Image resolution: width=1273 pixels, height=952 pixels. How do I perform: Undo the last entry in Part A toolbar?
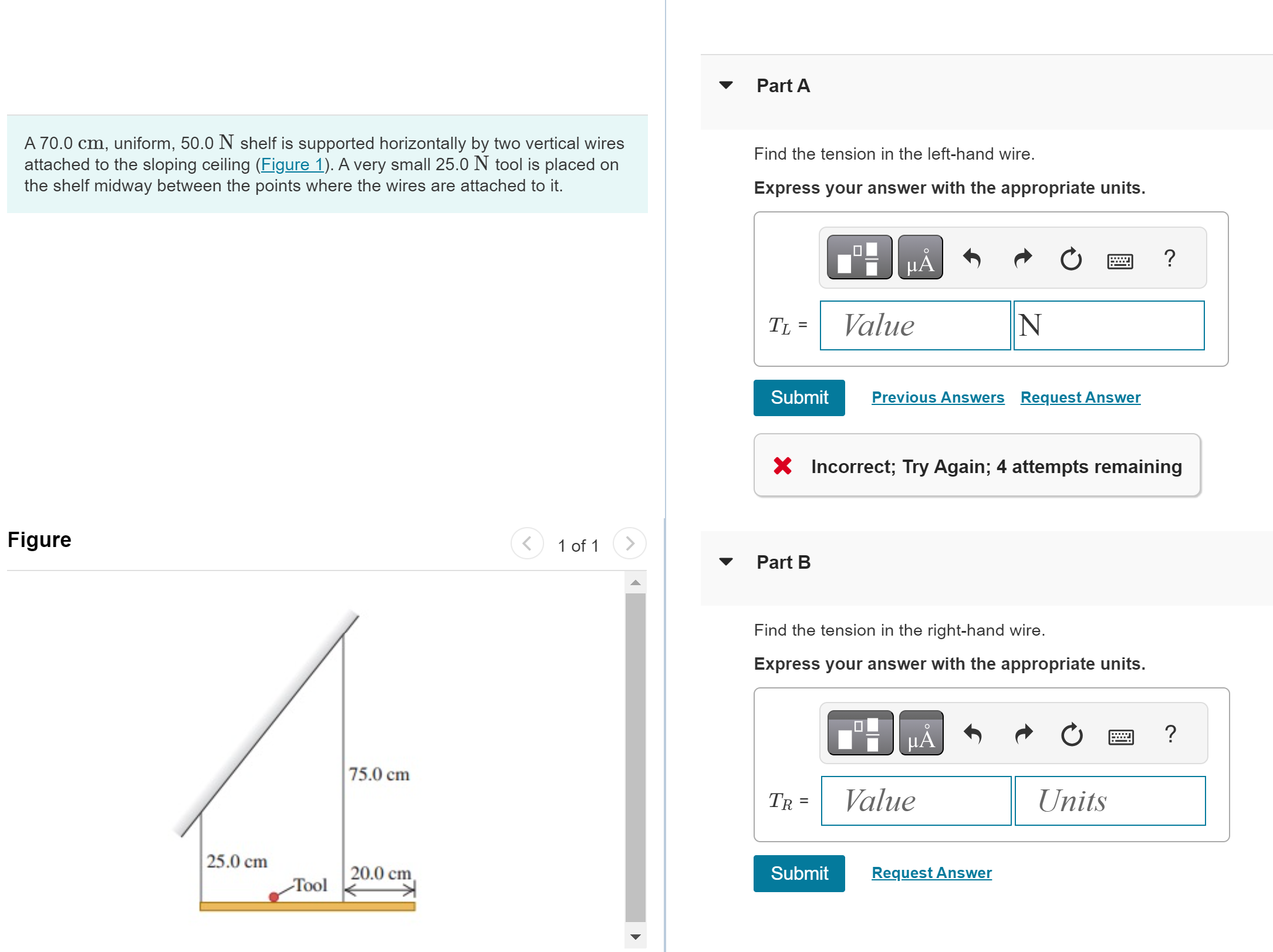pos(972,258)
